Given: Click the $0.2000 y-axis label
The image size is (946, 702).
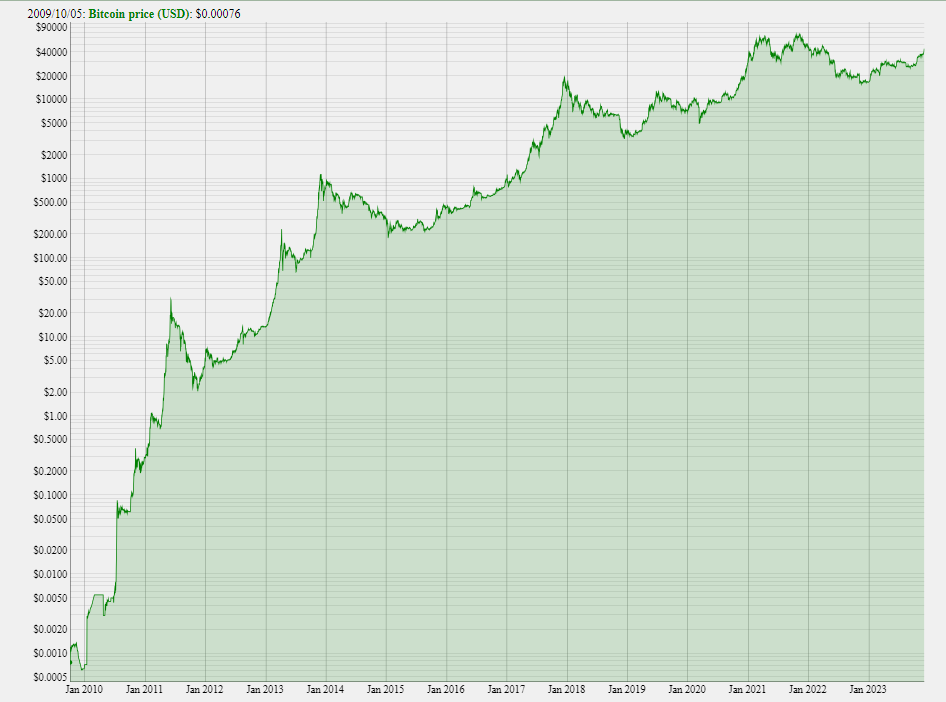Looking at the screenshot, I should coord(50,471).
